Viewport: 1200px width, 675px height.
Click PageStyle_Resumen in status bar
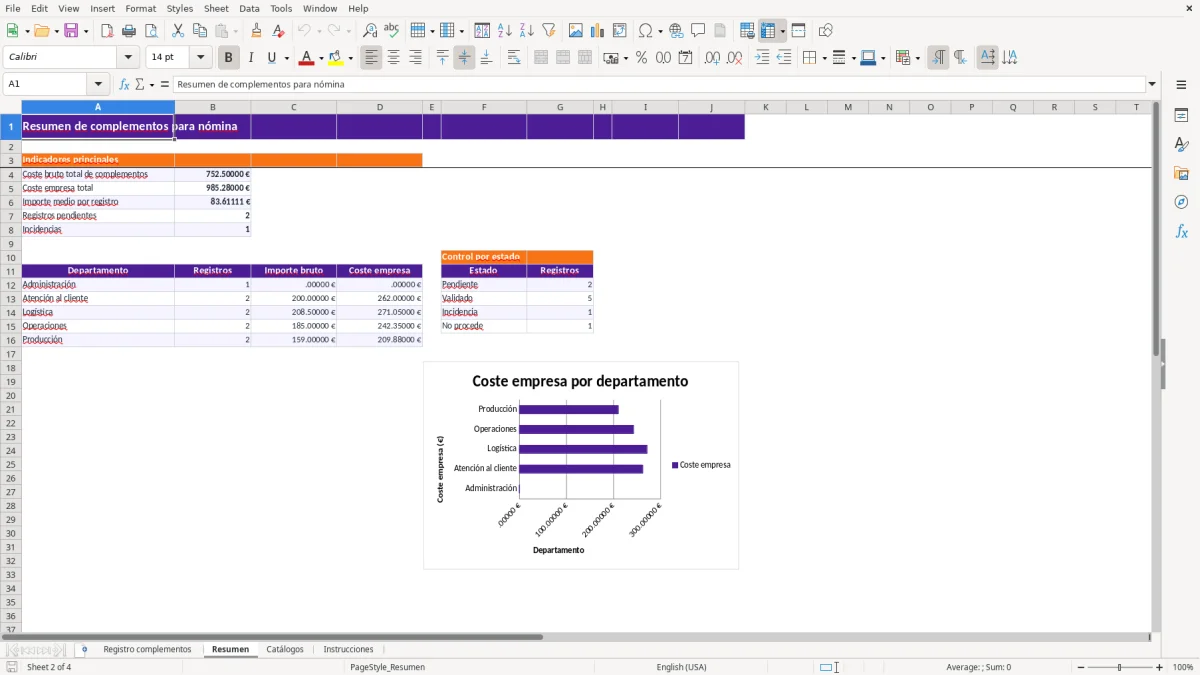click(x=387, y=667)
